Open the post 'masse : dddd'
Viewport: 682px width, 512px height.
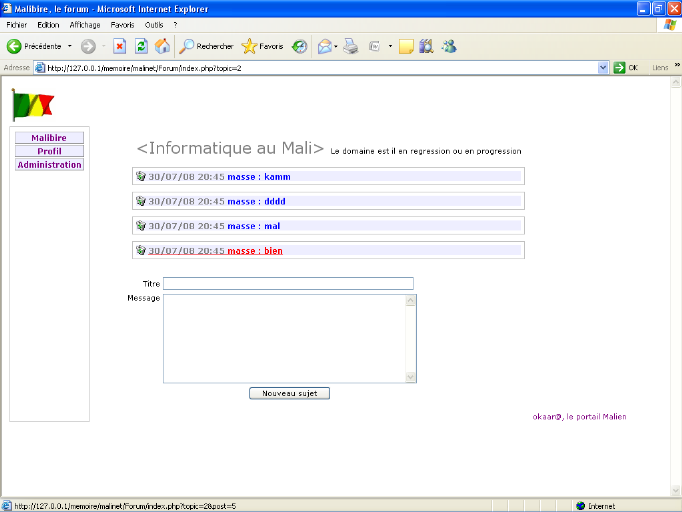[x=217, y=201]
